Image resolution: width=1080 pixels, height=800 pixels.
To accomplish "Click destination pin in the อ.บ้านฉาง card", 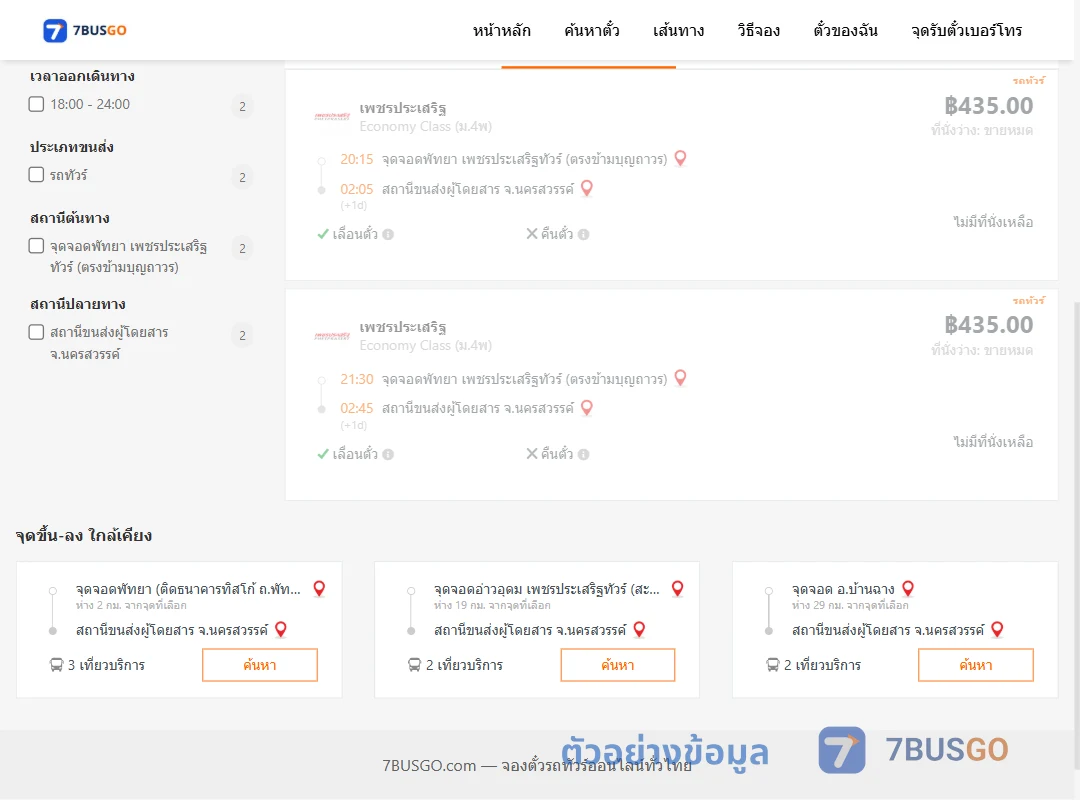I will pos(997,629).
